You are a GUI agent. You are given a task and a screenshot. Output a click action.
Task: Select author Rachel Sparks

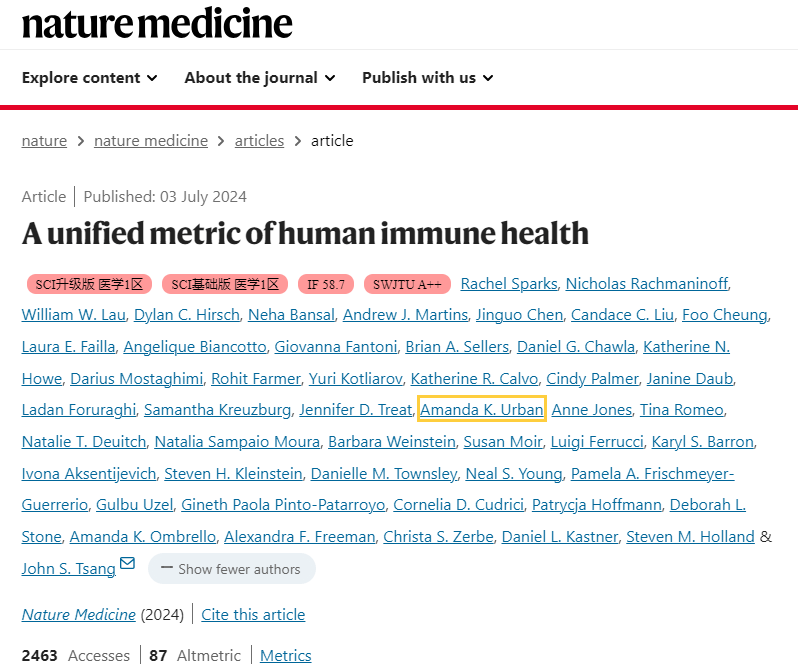click(508, 284)
